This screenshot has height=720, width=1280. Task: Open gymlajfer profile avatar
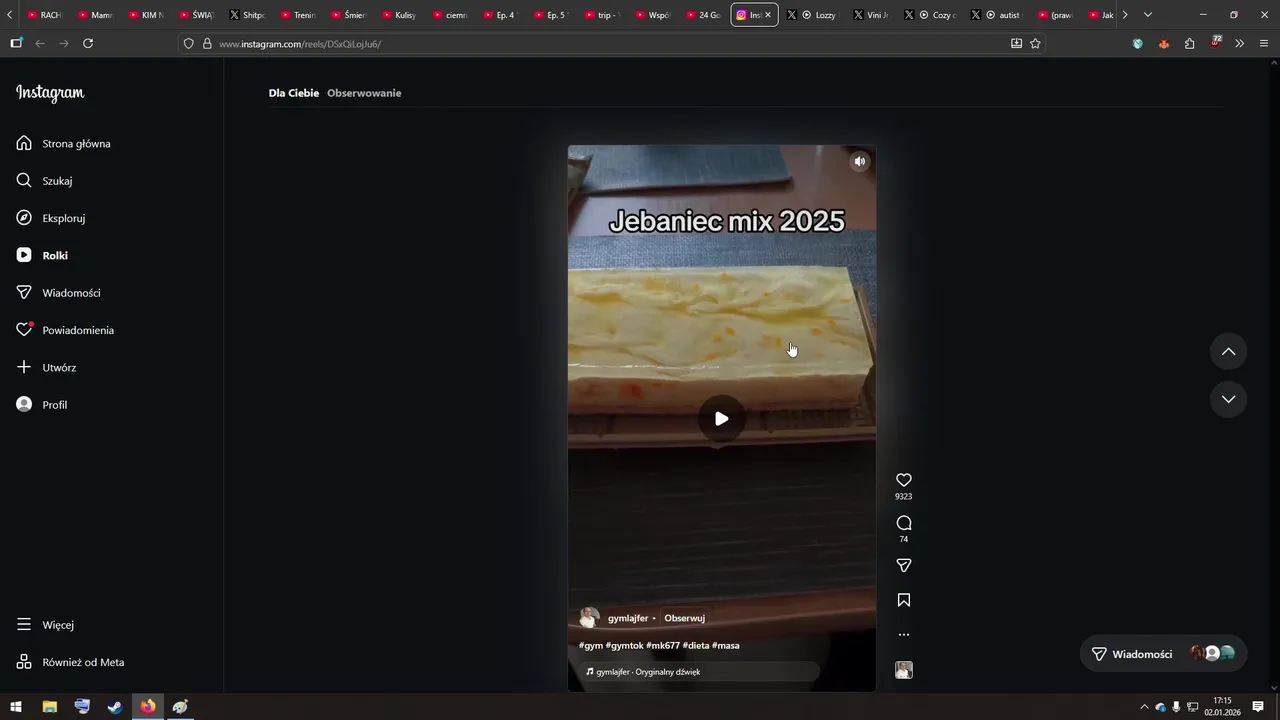[x=590, y=618]
